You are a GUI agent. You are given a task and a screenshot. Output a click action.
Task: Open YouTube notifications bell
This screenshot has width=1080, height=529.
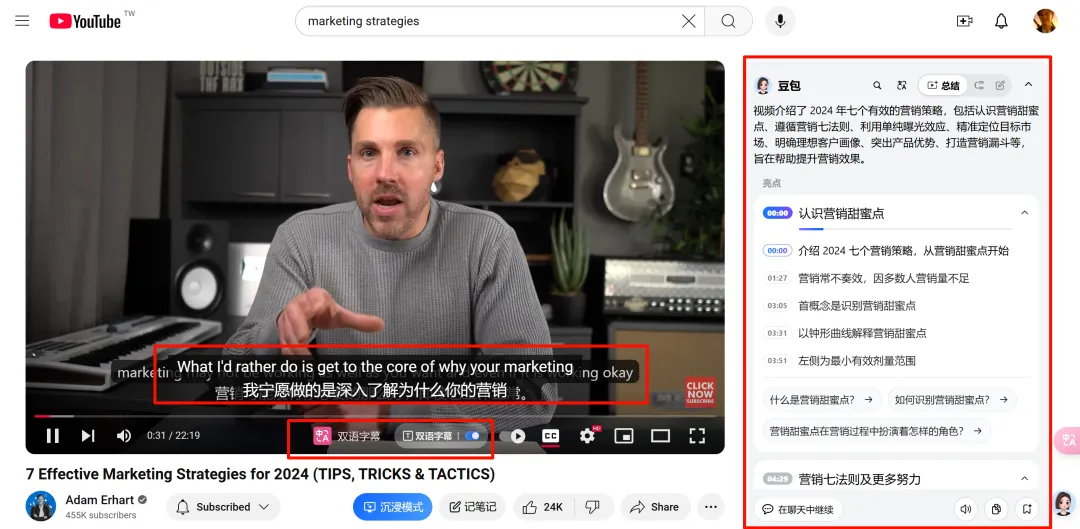[1001, 21]
